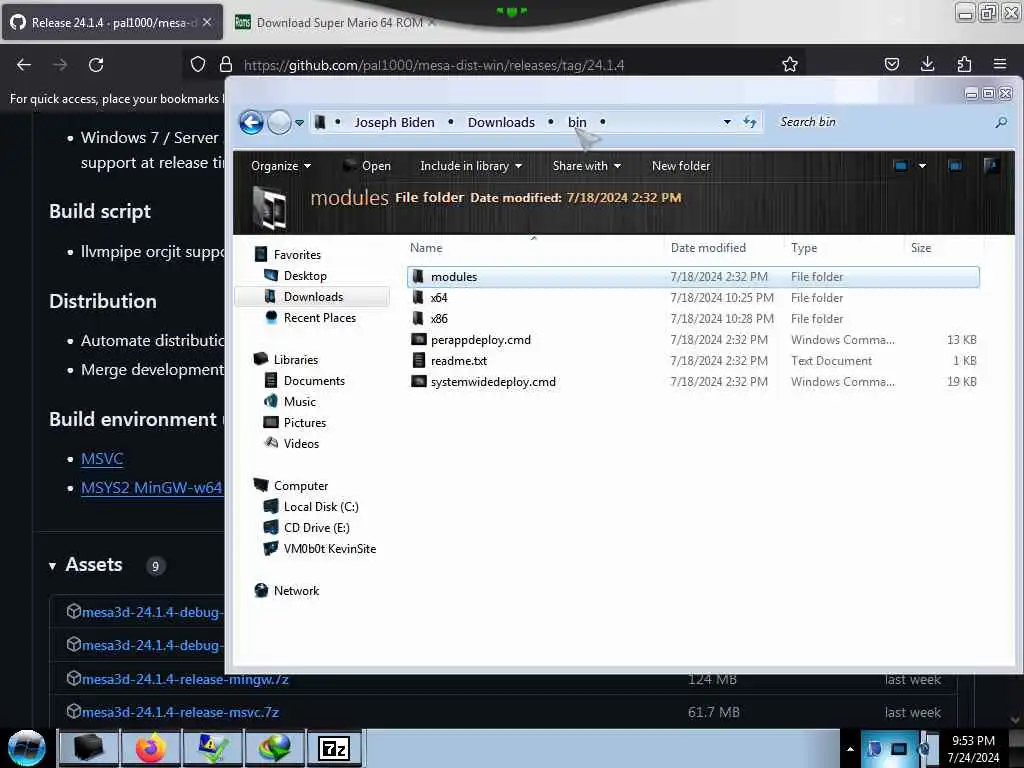Screen dimensions: 1024x768
Task: Click the Explorer forward arrow button
Action: click(280, 122)
